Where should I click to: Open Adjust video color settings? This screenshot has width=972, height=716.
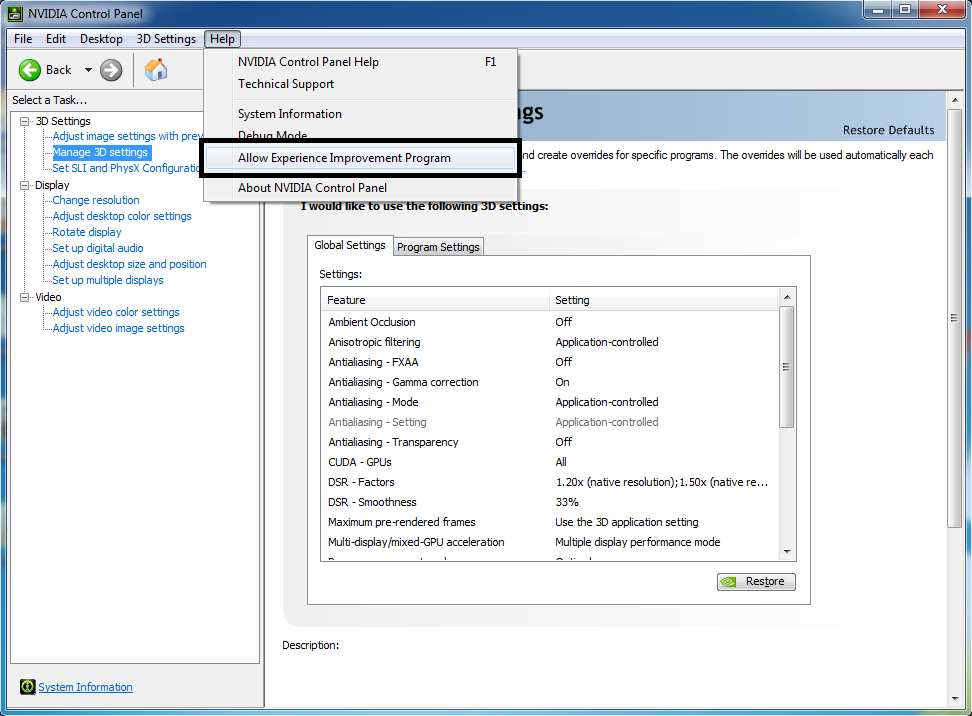coord(116,312)
